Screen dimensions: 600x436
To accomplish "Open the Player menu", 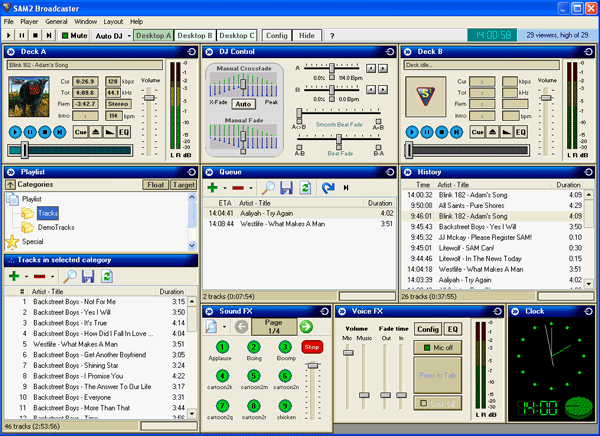I will pos(29,21).
